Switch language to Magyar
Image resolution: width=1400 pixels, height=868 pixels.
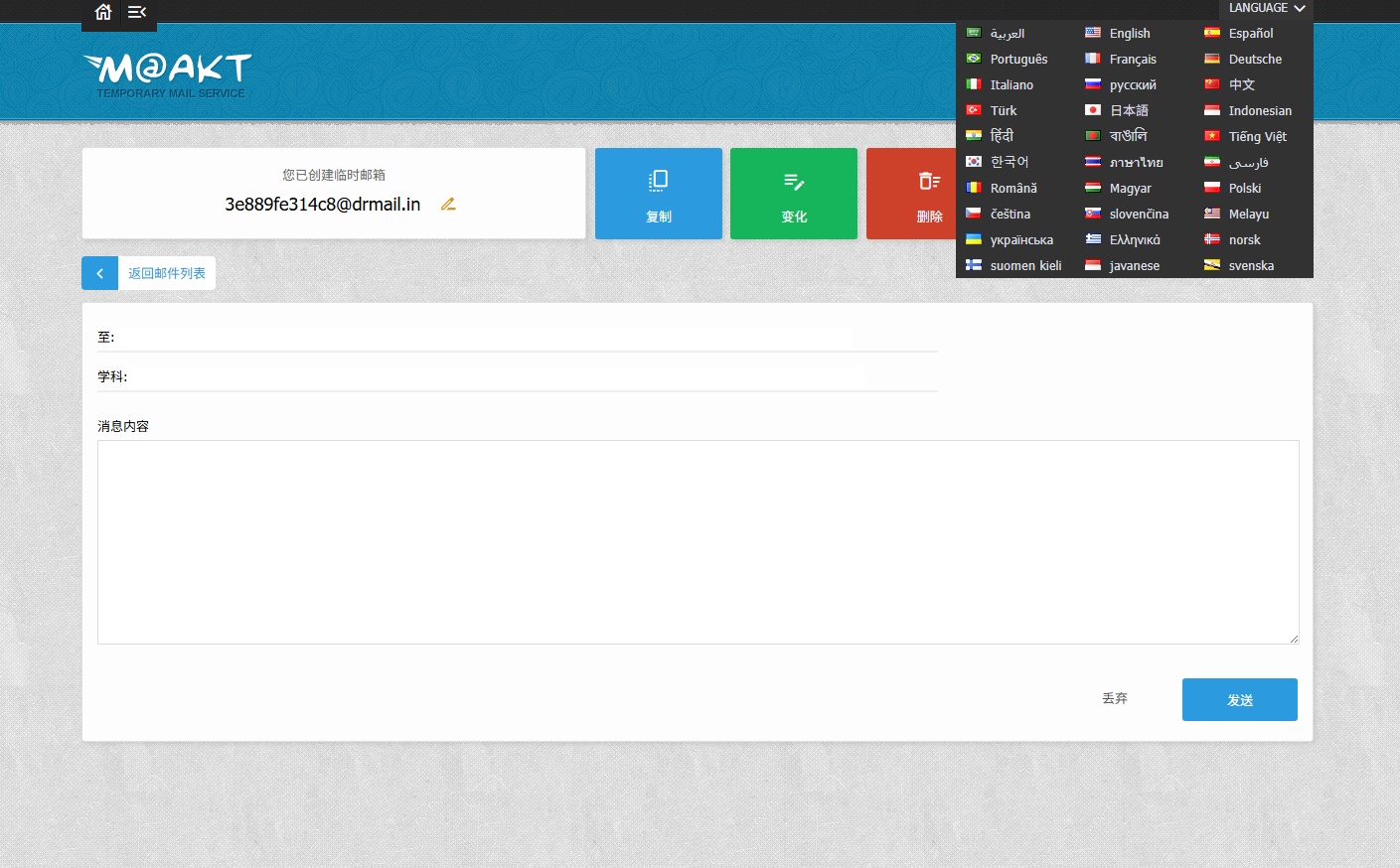click(x=1118, y=189)
